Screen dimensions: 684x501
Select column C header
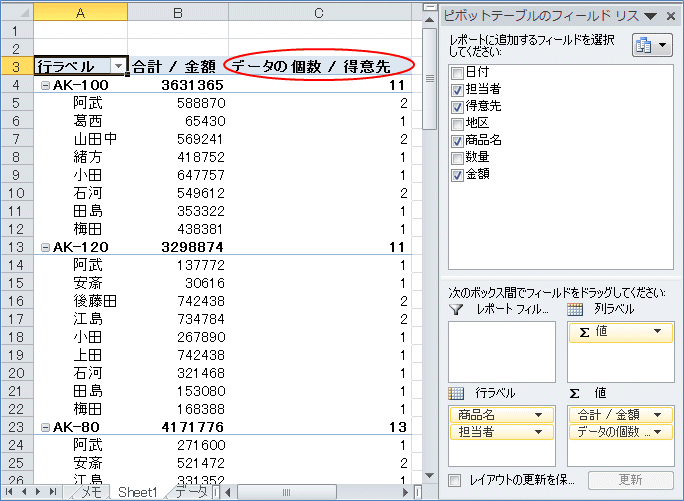[319, 13]
